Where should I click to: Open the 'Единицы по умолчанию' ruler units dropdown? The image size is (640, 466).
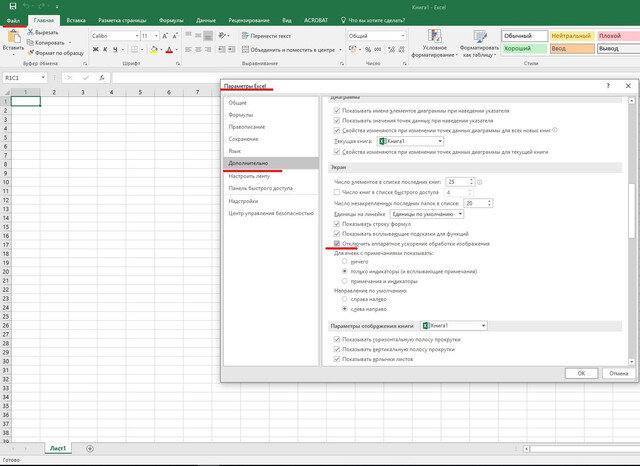coord(460,214)
